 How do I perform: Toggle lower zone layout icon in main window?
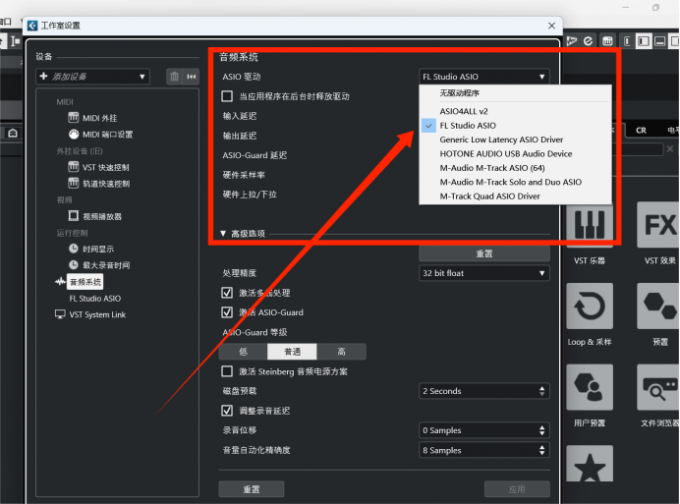pos(660,41)
